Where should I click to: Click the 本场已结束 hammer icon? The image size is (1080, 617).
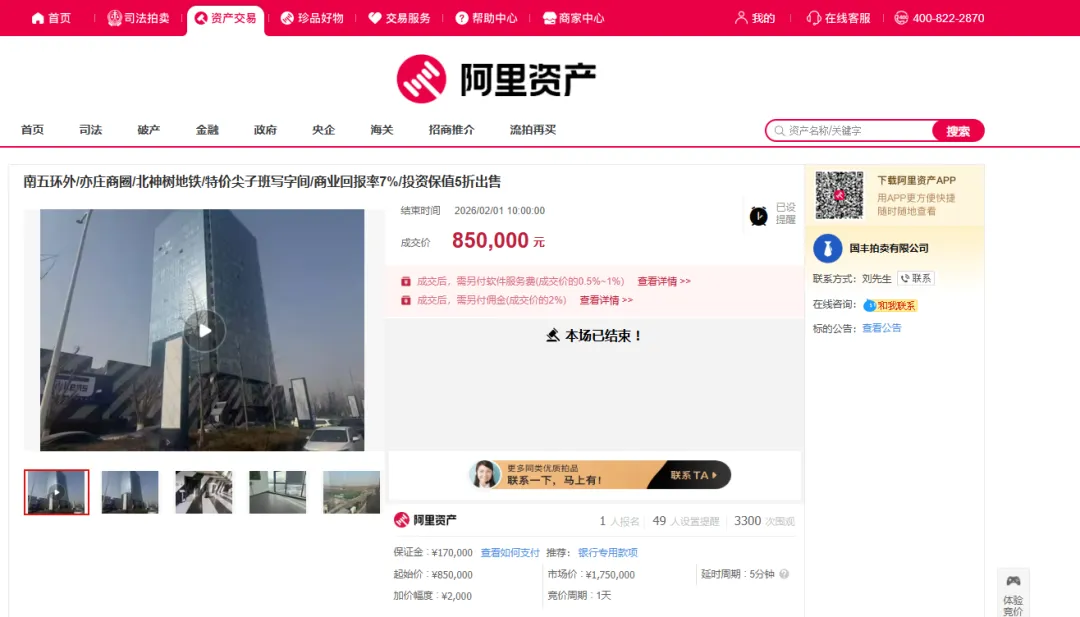pos(552,335)
